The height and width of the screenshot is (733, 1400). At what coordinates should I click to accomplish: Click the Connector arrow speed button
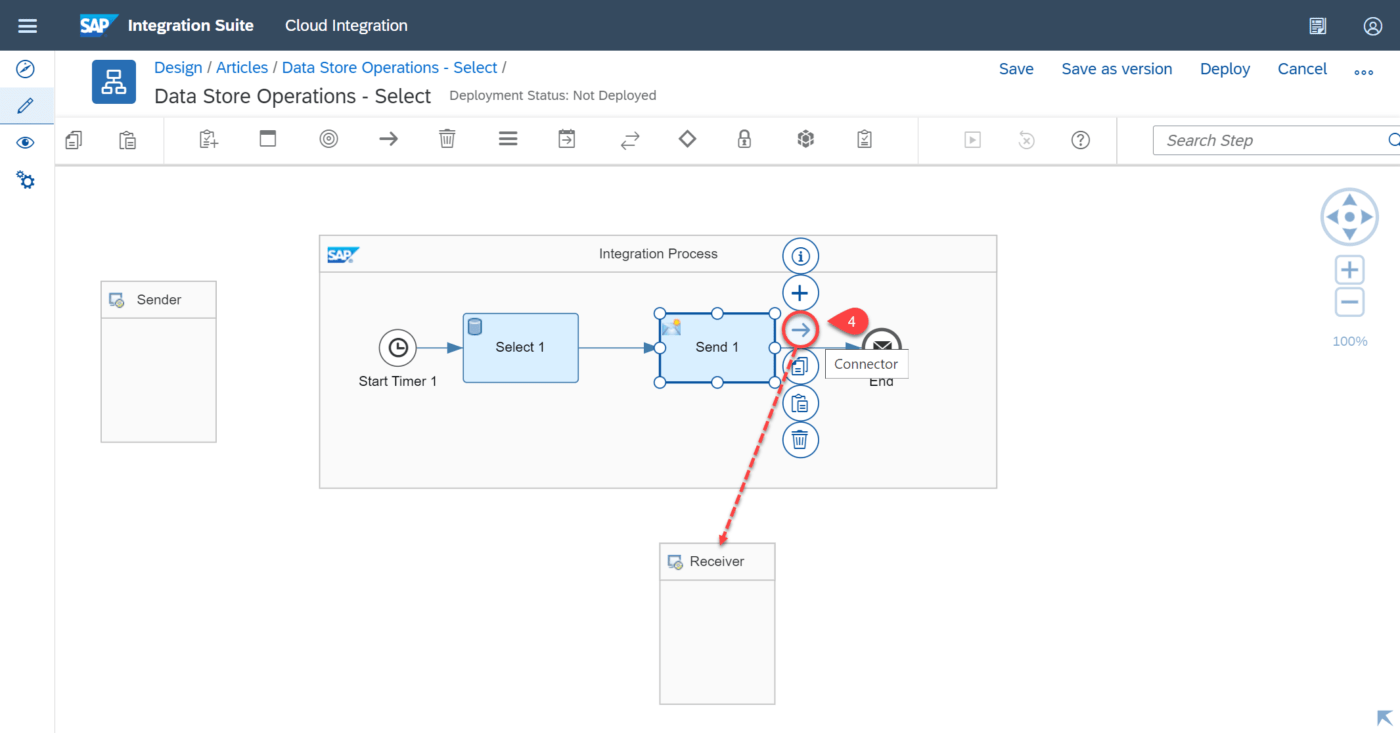point(800,329)
